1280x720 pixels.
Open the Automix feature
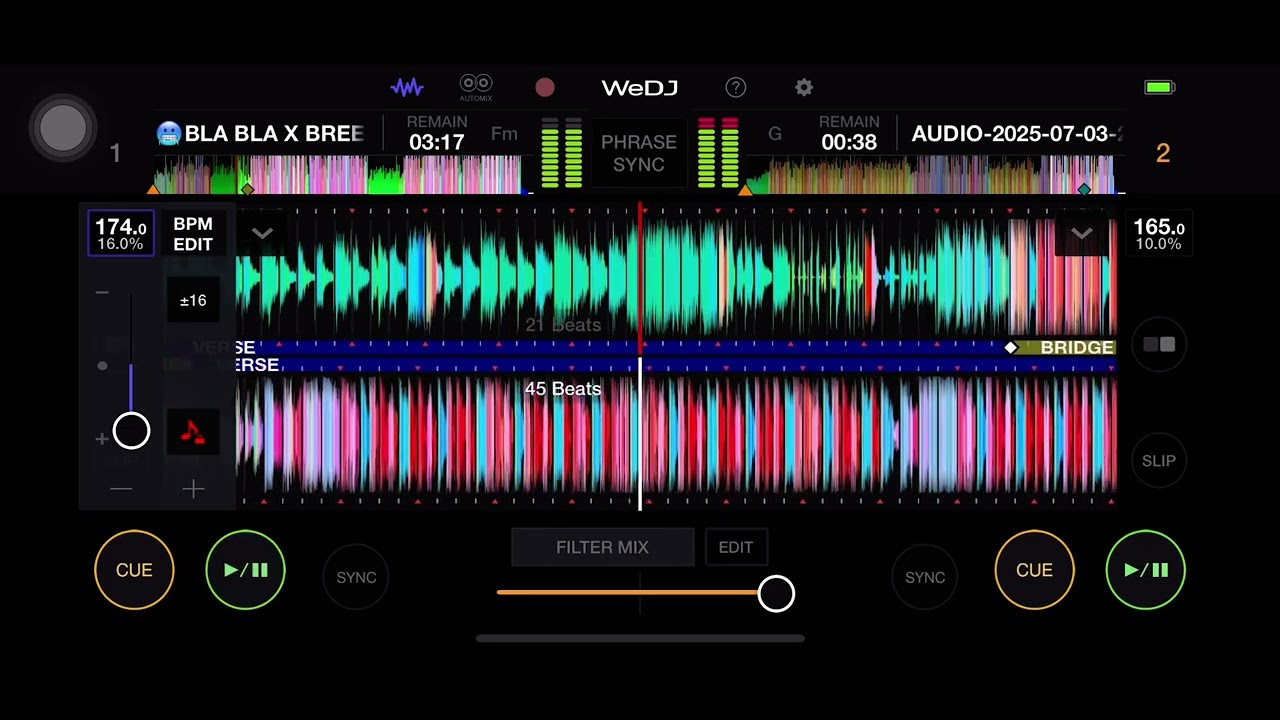(476, 87)
